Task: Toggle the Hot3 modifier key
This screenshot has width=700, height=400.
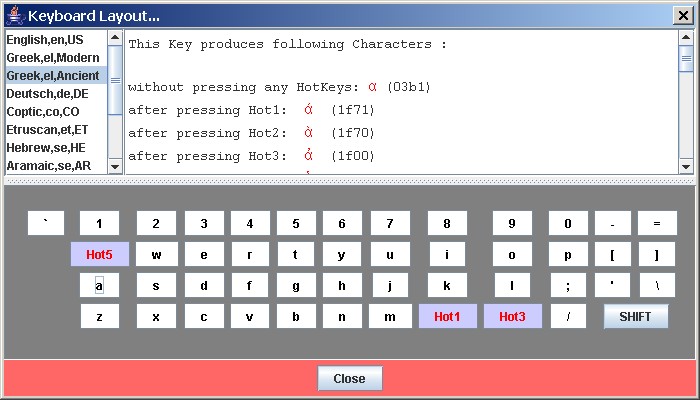Action: coord(512,317)
